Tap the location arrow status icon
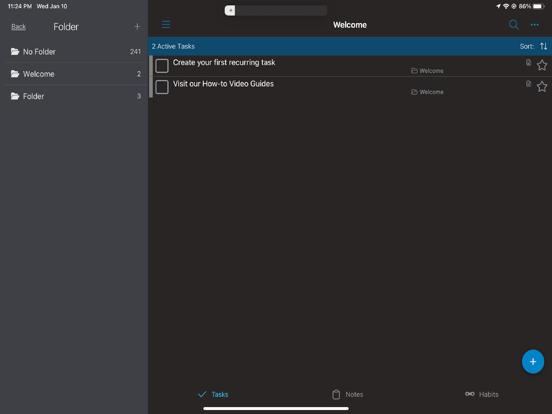The image size is (552, 414). tap(498, 6)
